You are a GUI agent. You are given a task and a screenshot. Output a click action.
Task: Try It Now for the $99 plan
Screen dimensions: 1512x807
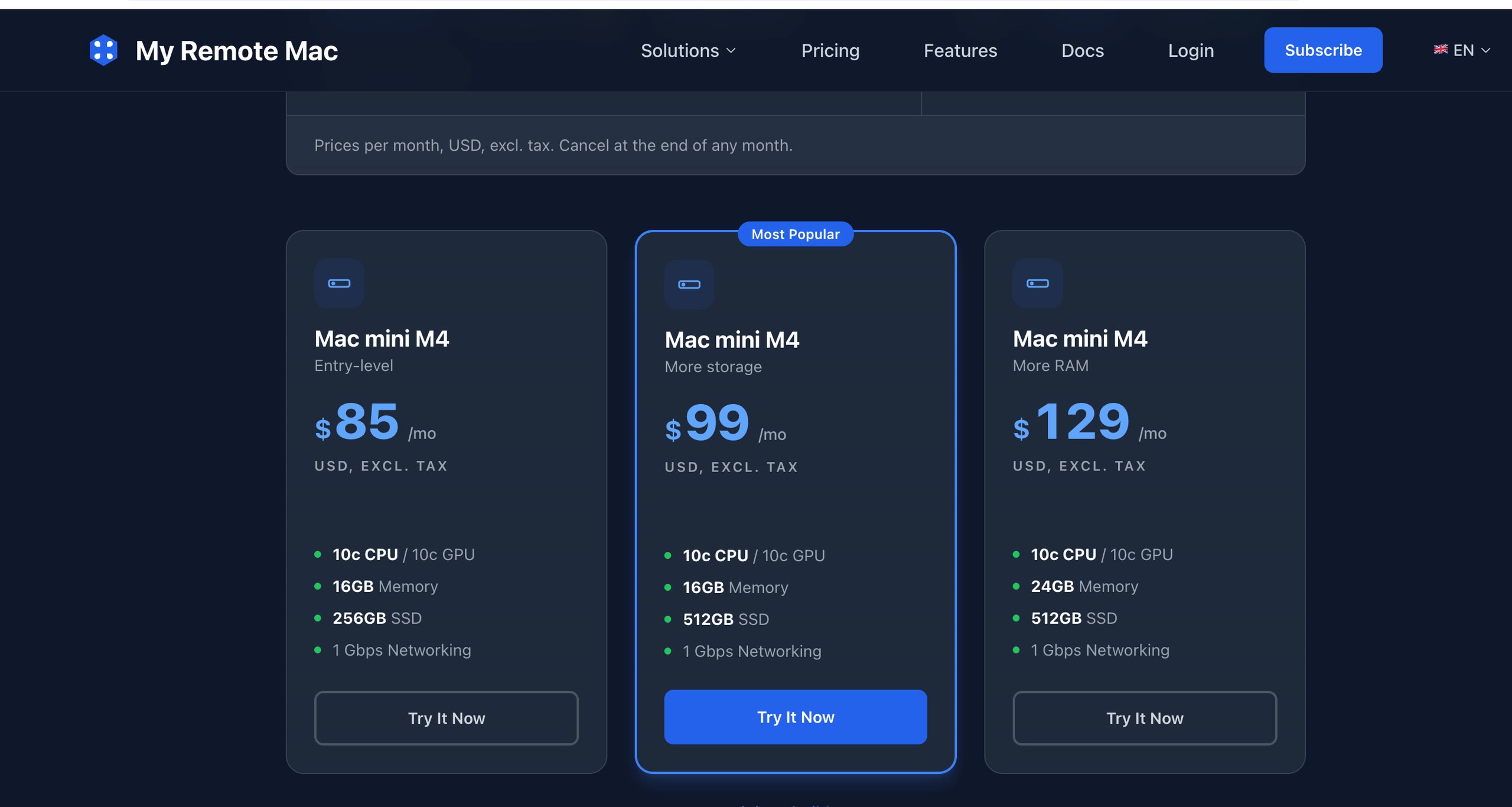pyautogui.click(x=796, y=717)
